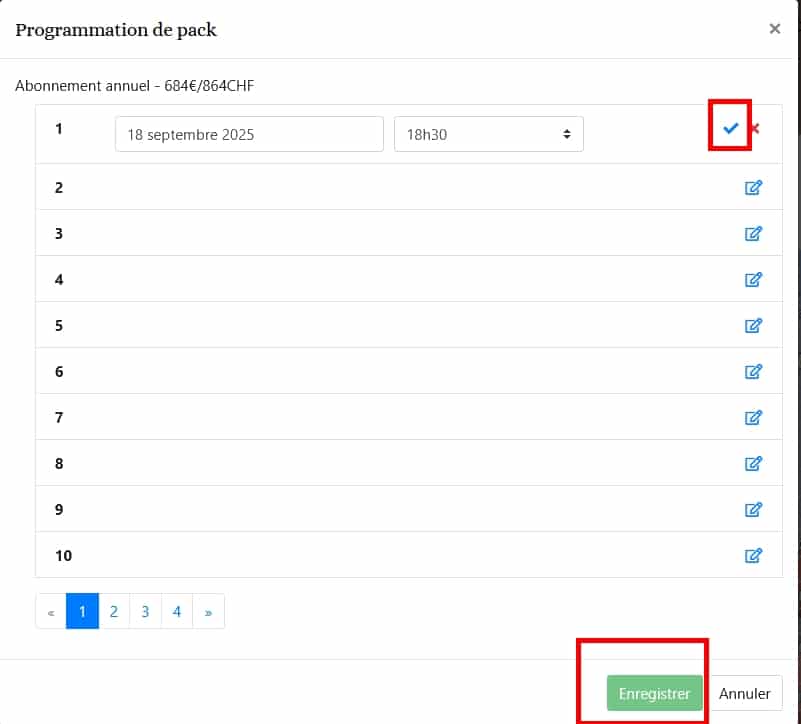Edit session 5 with pencil icon

click(x=753, y=325)
